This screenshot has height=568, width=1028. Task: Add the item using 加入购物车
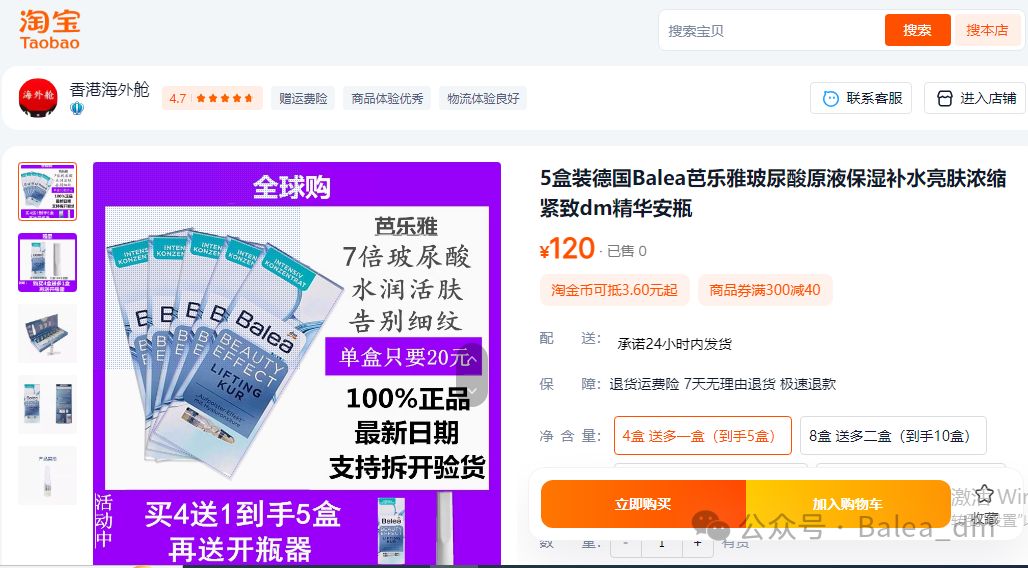[848, 504]
